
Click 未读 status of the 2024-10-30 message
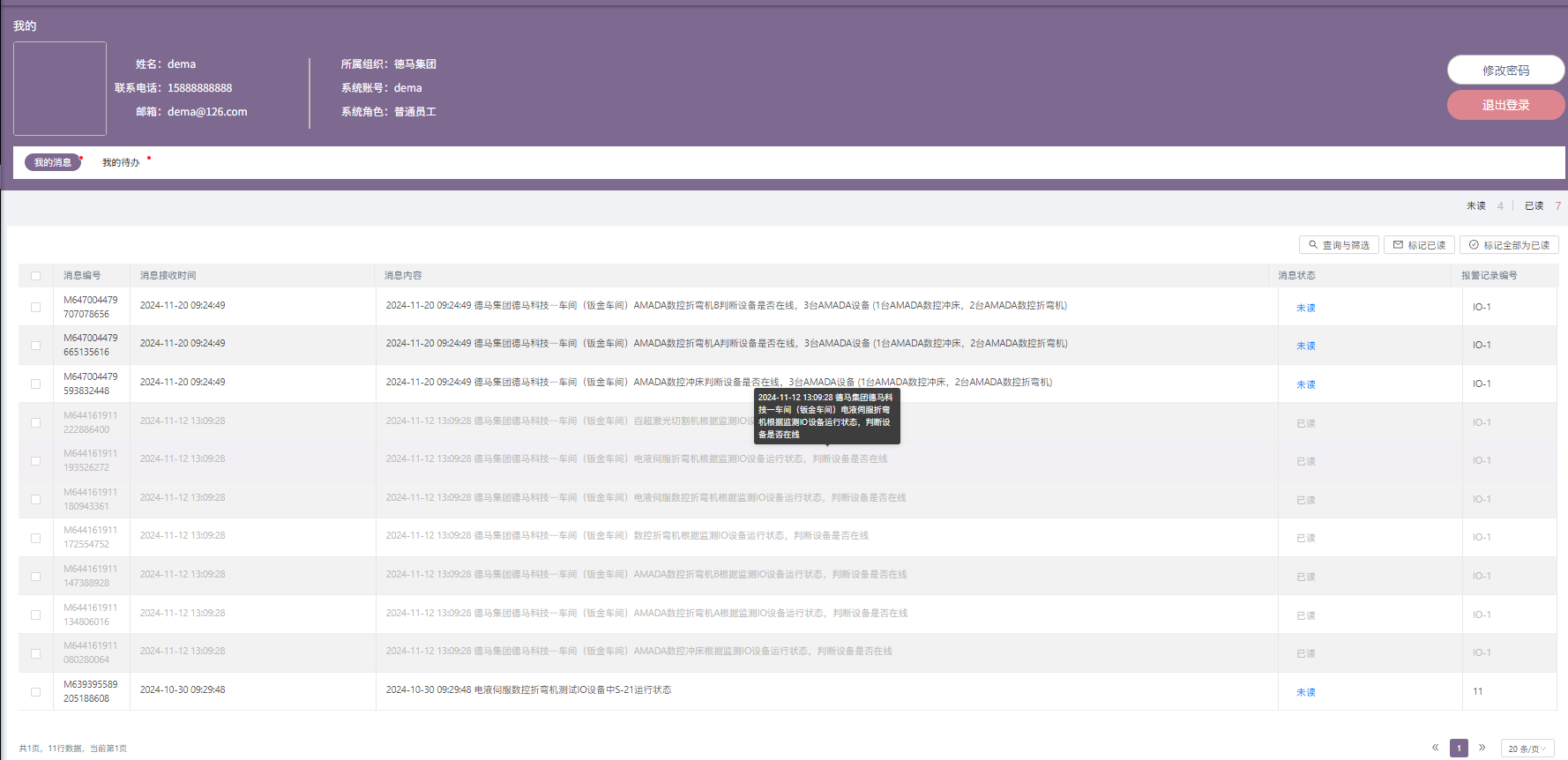click(x=1305, y=692)
